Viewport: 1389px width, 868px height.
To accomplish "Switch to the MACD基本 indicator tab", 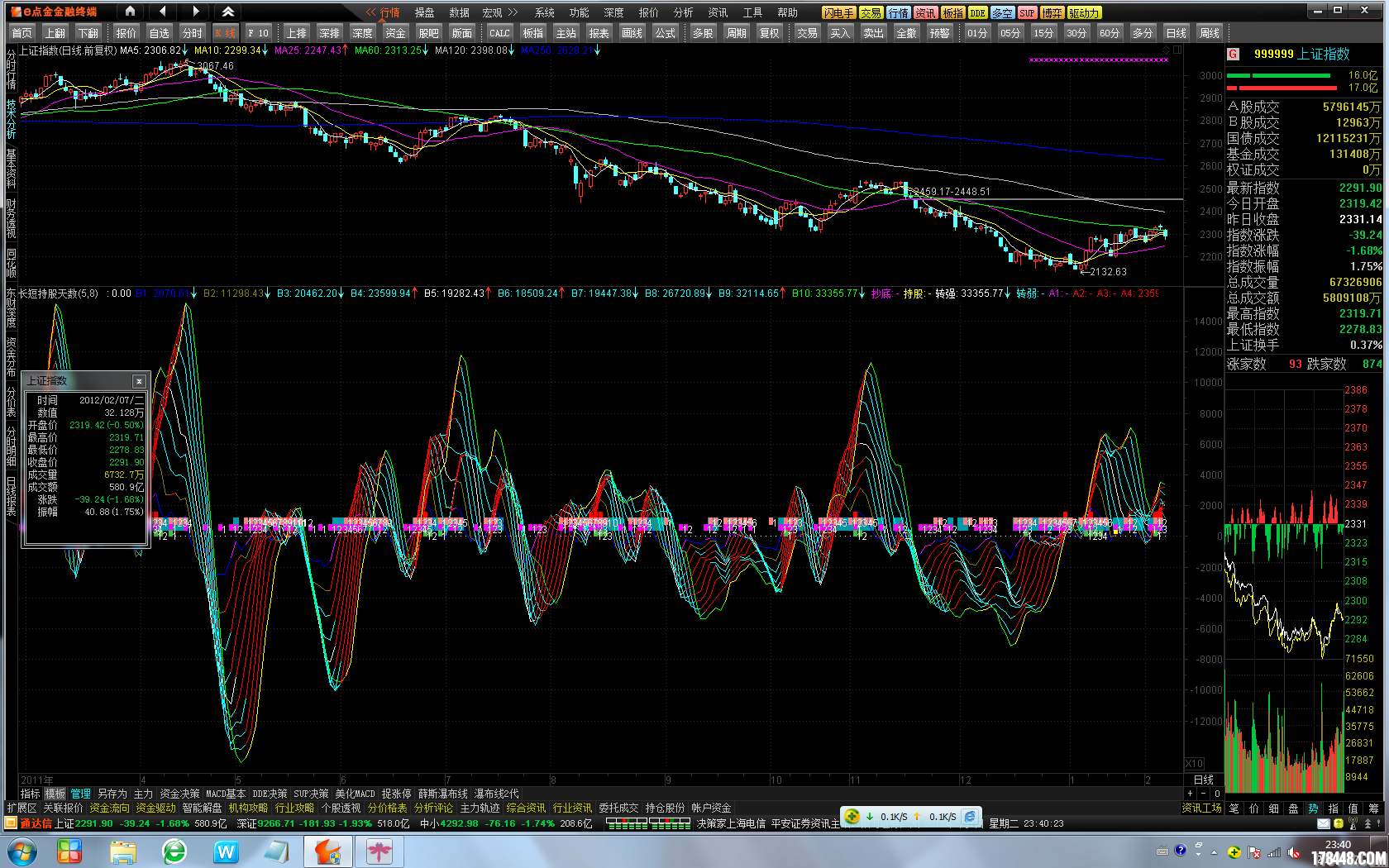I will click(x=225, y=794).
